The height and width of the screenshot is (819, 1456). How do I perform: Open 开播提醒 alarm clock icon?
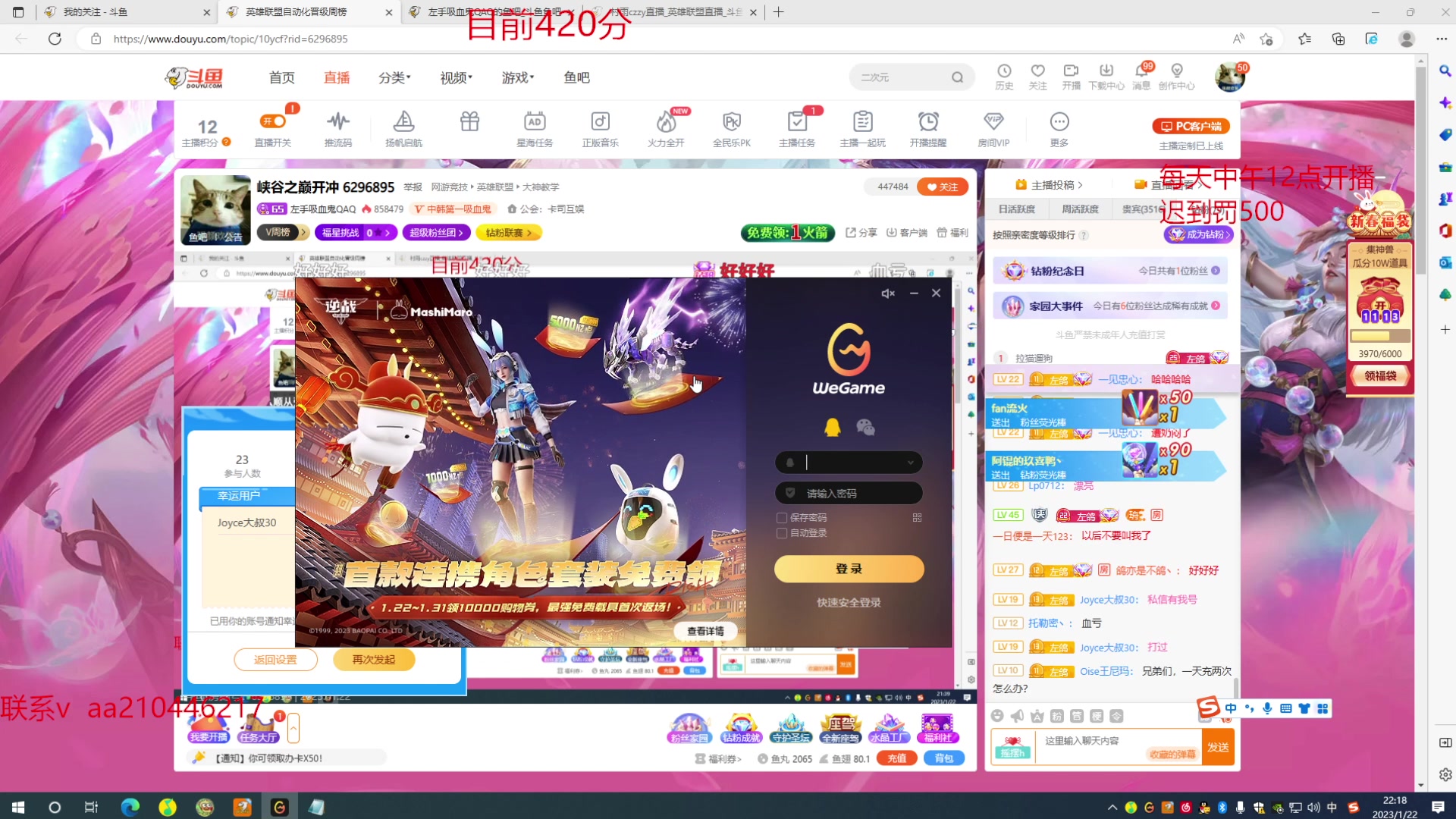coord(928,121)
